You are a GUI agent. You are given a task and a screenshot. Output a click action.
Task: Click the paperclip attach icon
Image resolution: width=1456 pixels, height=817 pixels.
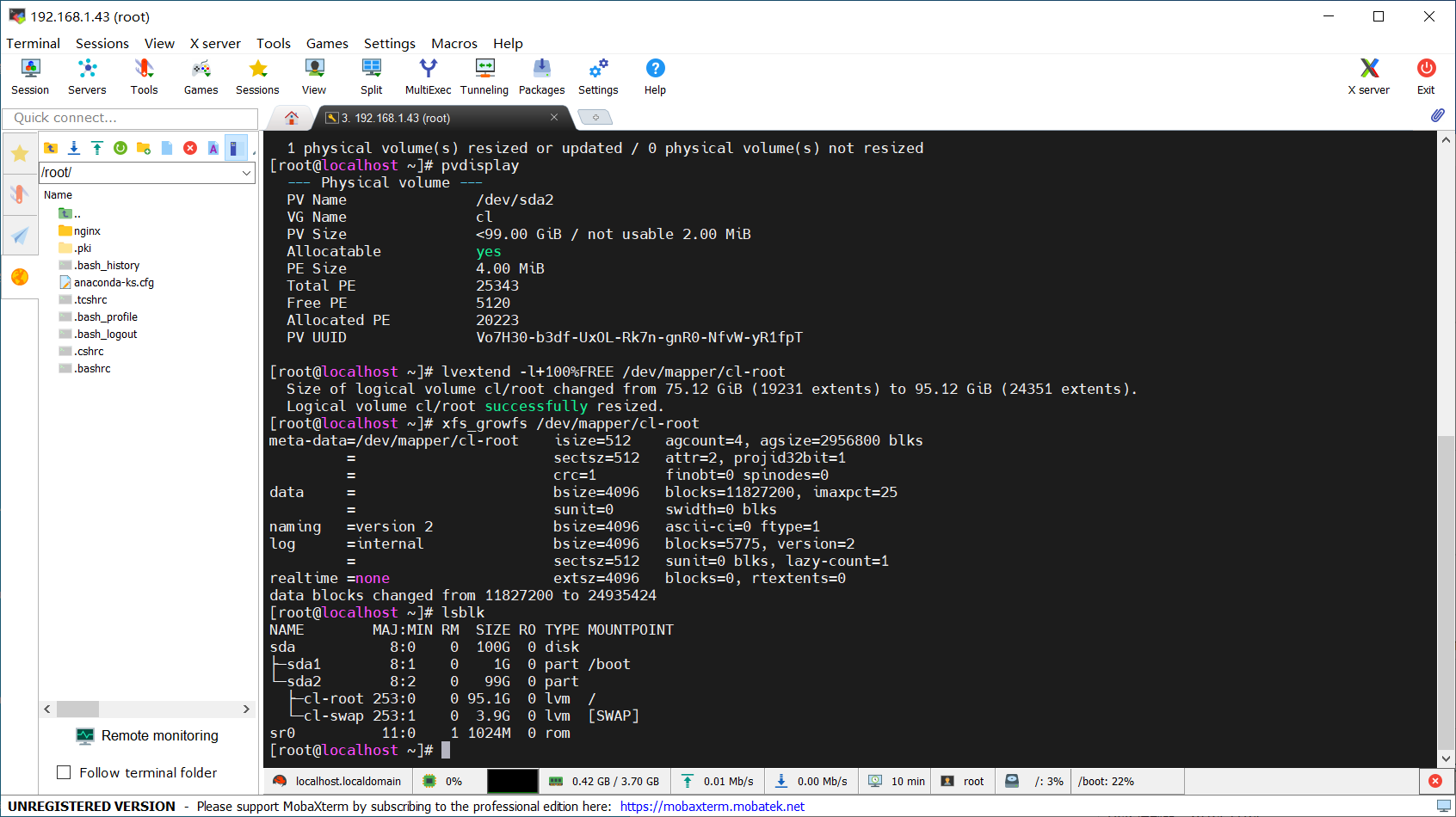pyautogui.click(x=1438, y=115)
